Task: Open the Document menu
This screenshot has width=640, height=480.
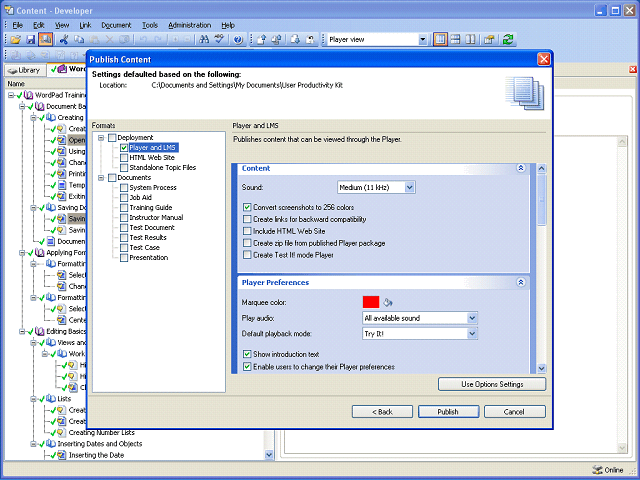Action: tap(116, 25)
